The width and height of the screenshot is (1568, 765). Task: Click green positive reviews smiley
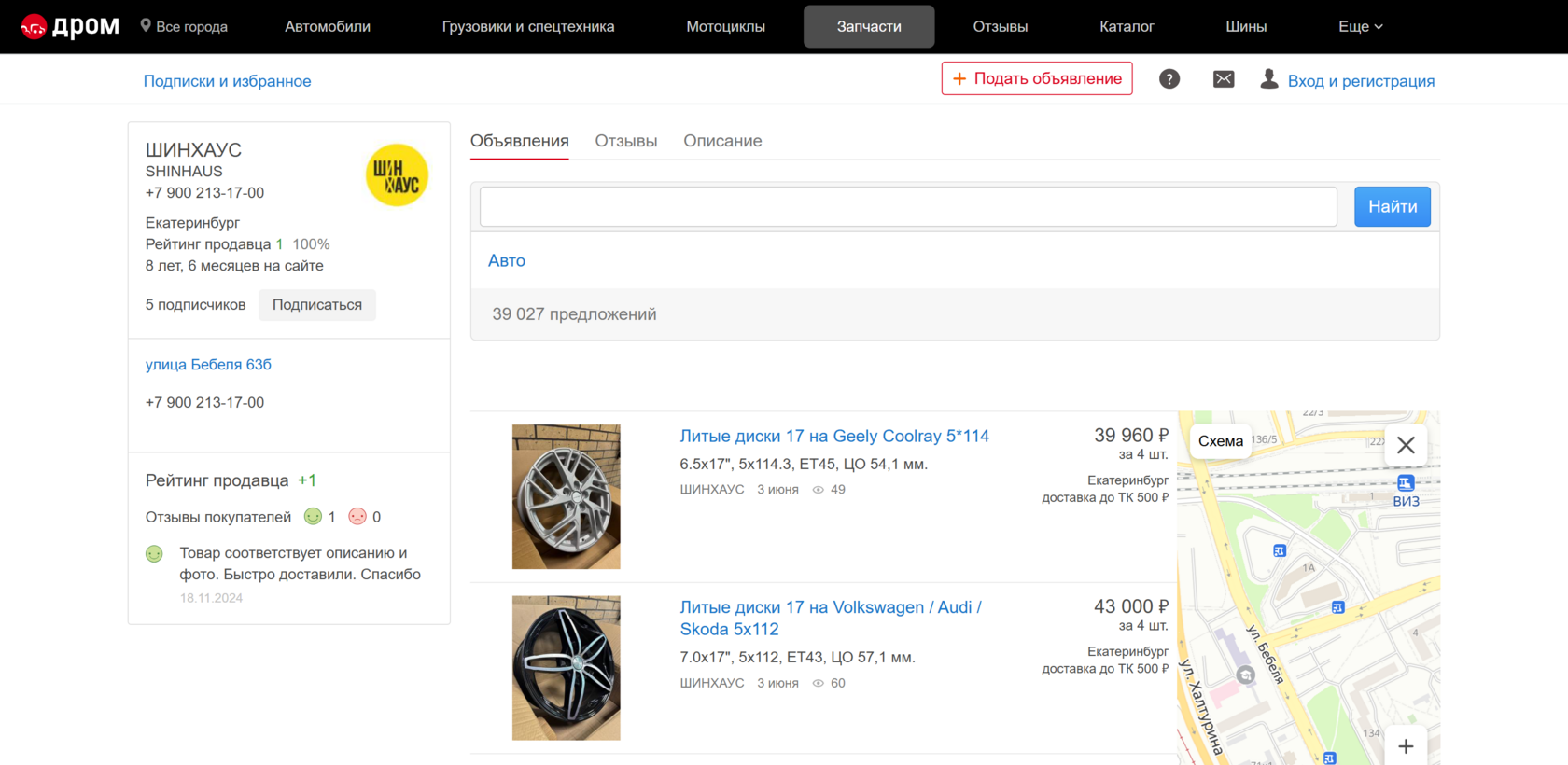tap(313, 516)
